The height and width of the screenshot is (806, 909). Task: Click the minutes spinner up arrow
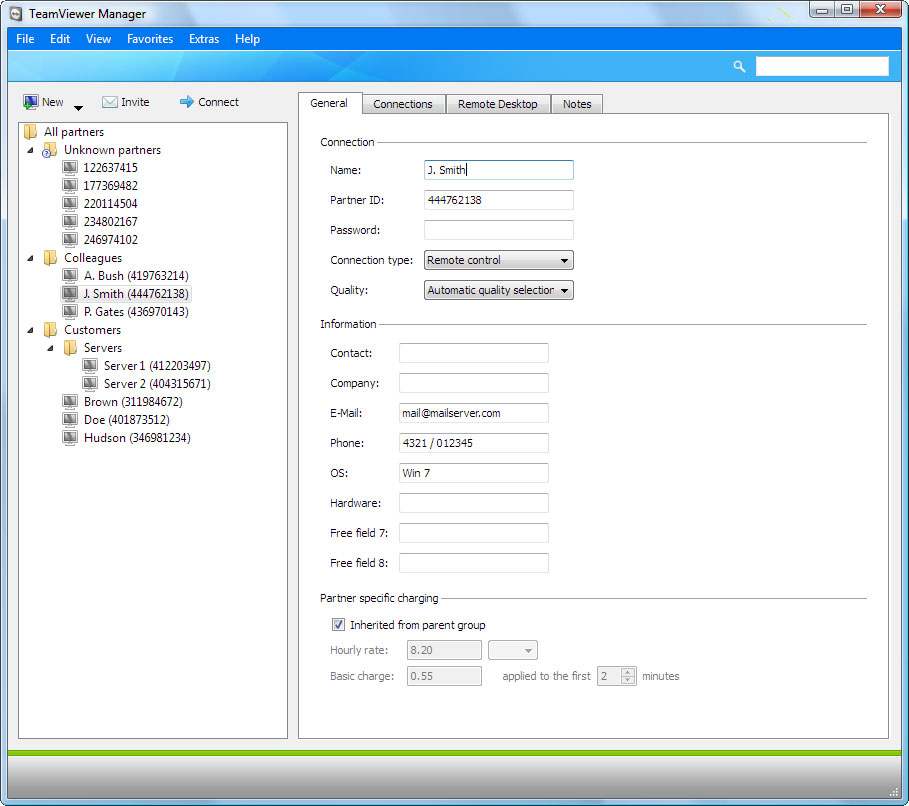pyautogui.click(x=628, y=671)
